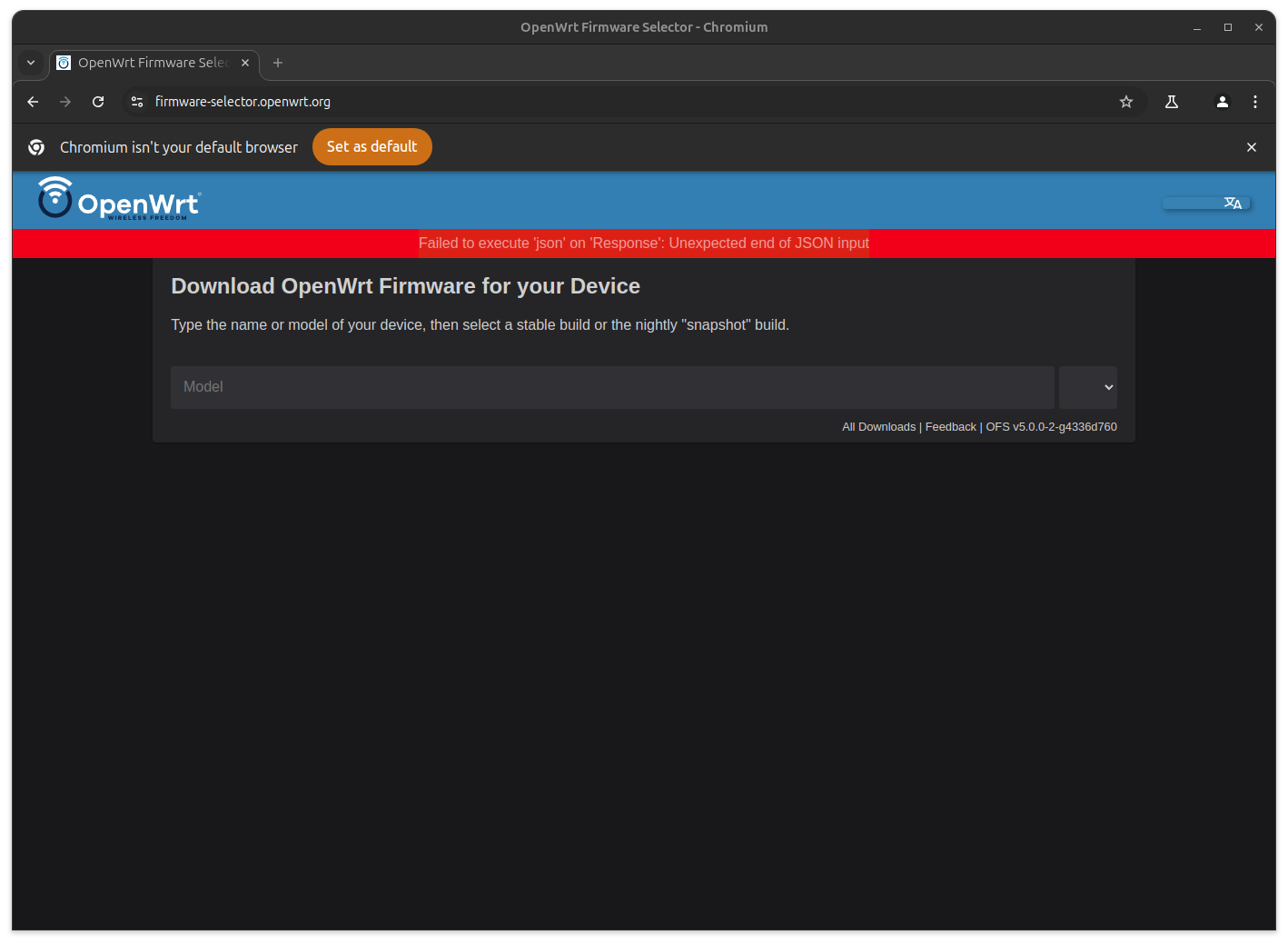Click the Chromium icon in notification bar
1288x945 pixels.
click(36, 147)
